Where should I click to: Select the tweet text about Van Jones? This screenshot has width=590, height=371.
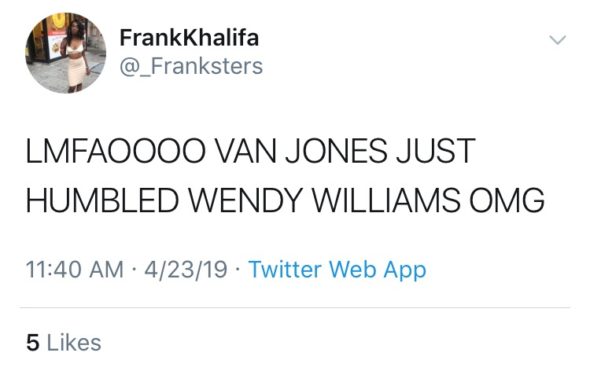285,175
